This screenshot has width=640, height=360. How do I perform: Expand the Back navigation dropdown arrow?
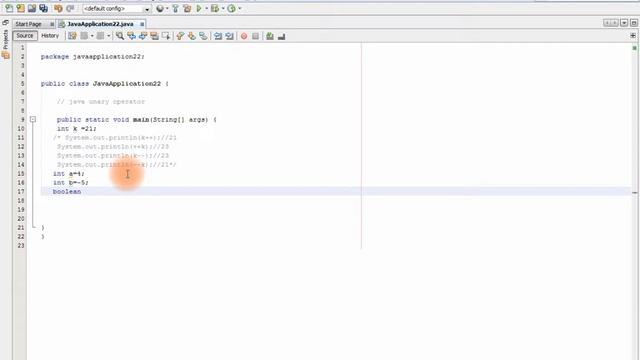pyautogui.click(x=92, y=36)
